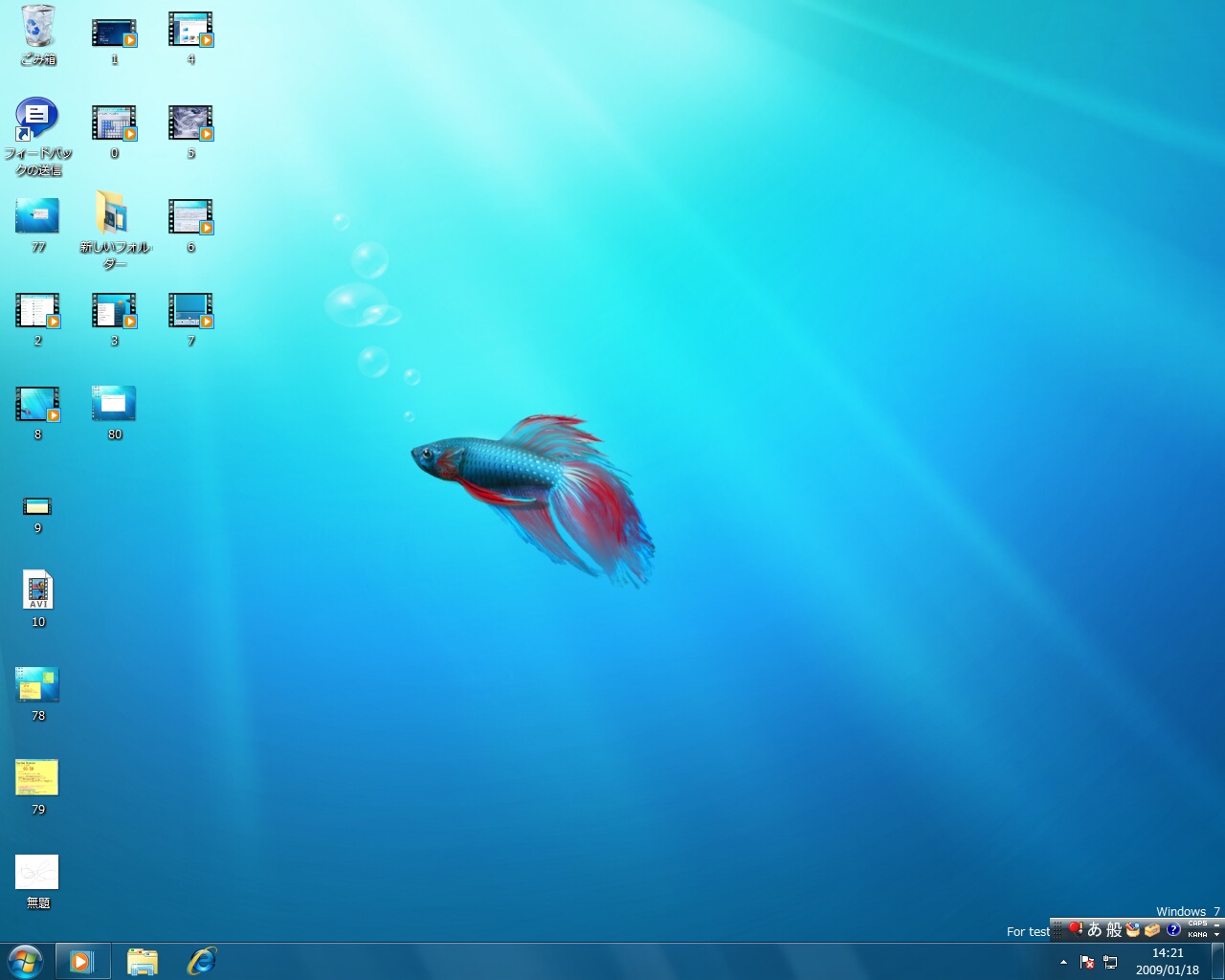Open the IME tools toolbox icon
The width and height of the screenshot is (1225, 980).
1152,929
